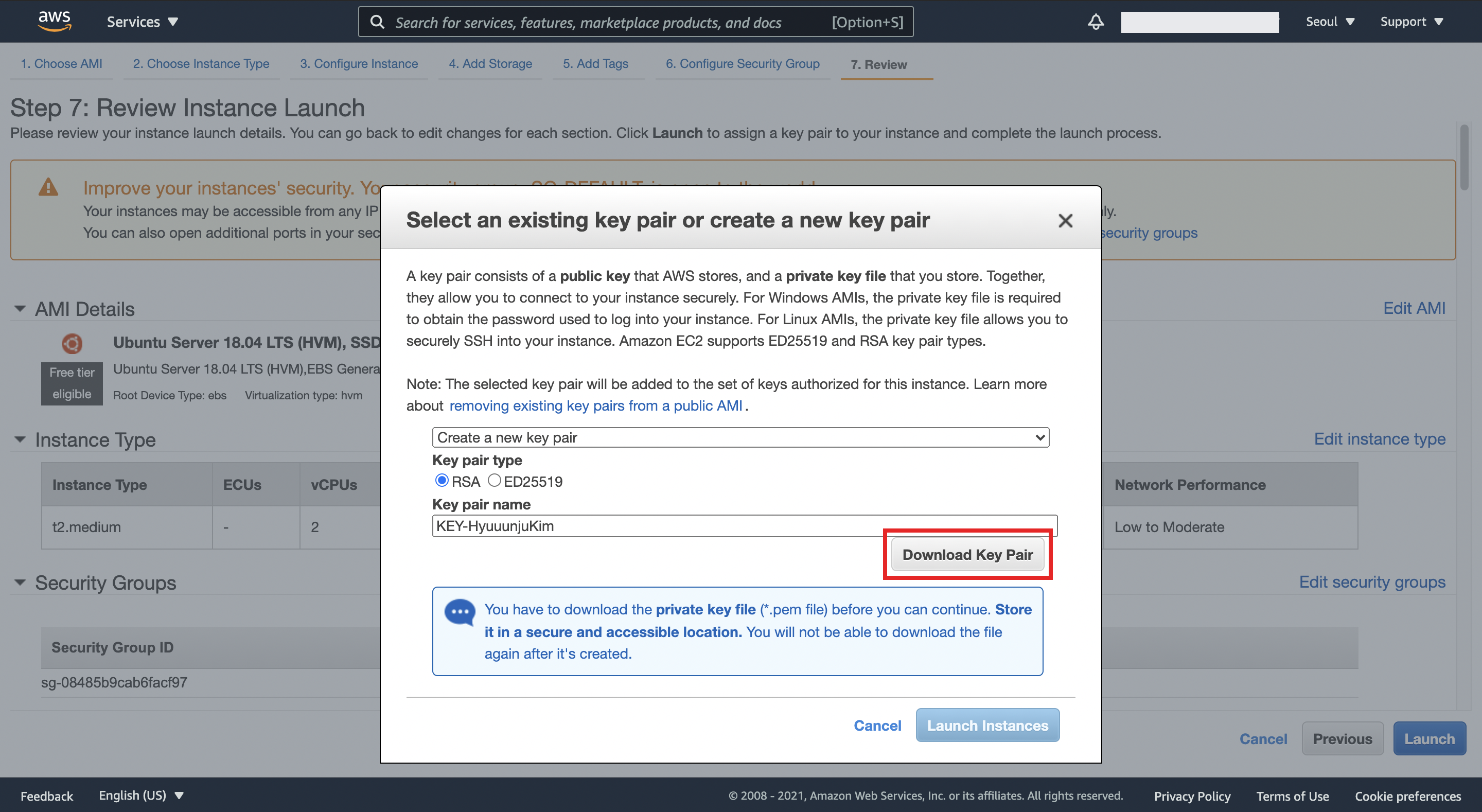Select the RSA key pair type

pyautogui.click(x=442, y=481)
